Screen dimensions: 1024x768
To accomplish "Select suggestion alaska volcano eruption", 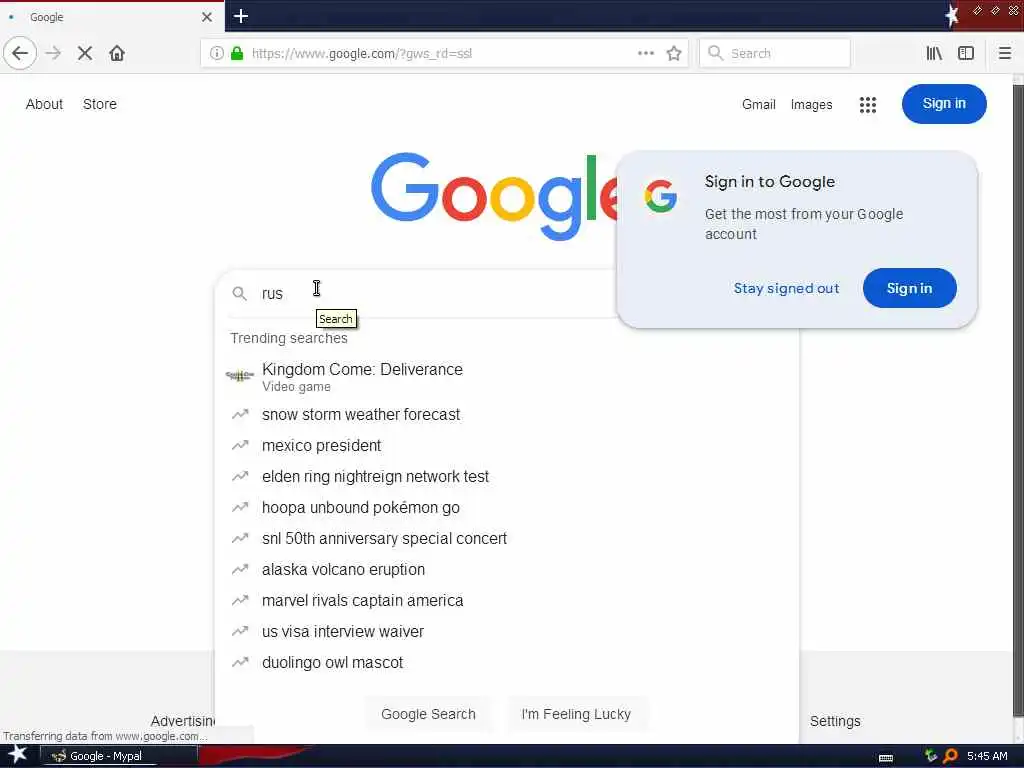I will tap(507, 569).
